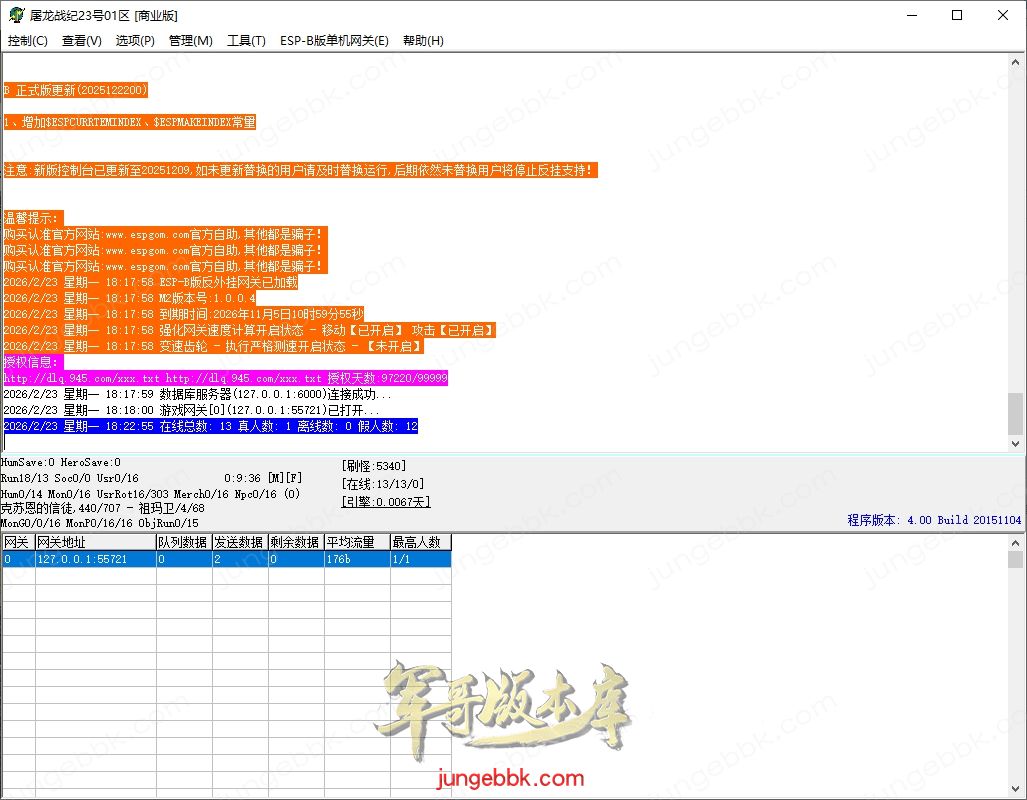Open the 查看(V) menu
The height and width of the screenshot is (800, 1027).
[x=81, y=41]
